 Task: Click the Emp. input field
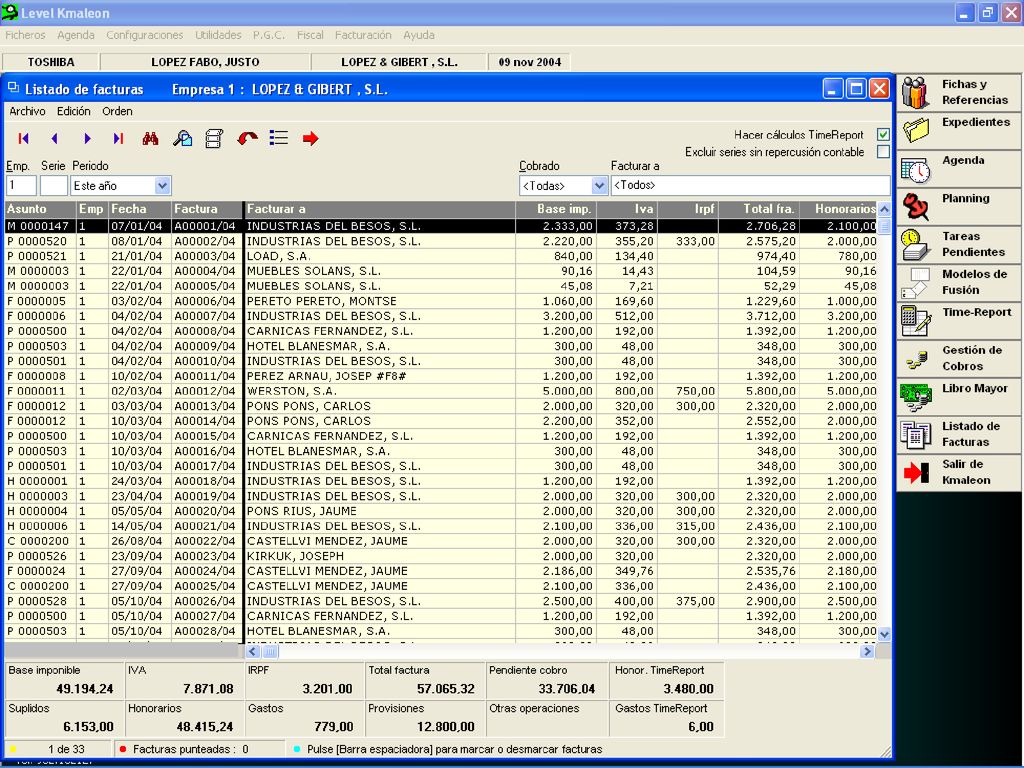click(21, 185)
